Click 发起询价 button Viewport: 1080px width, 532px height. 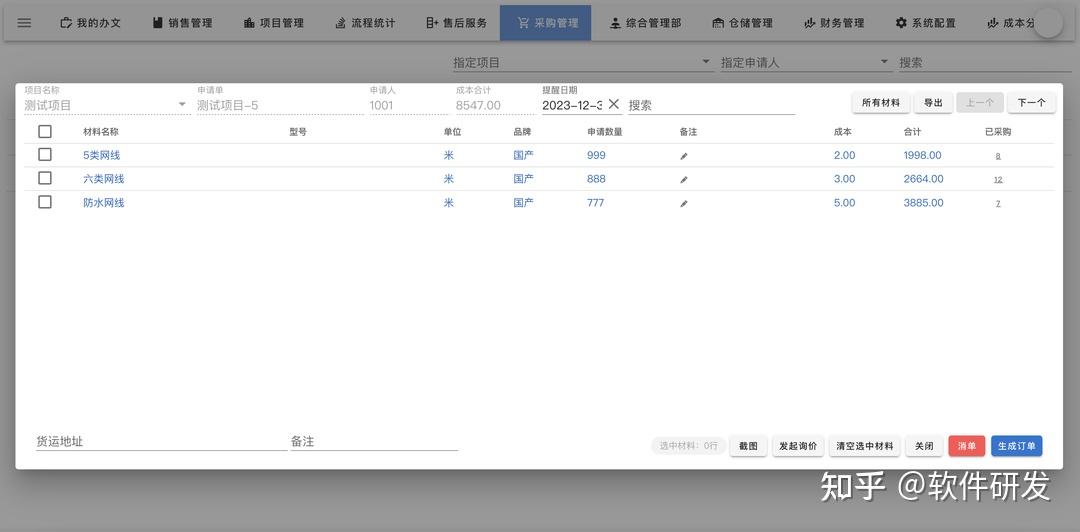click(798, 446)
